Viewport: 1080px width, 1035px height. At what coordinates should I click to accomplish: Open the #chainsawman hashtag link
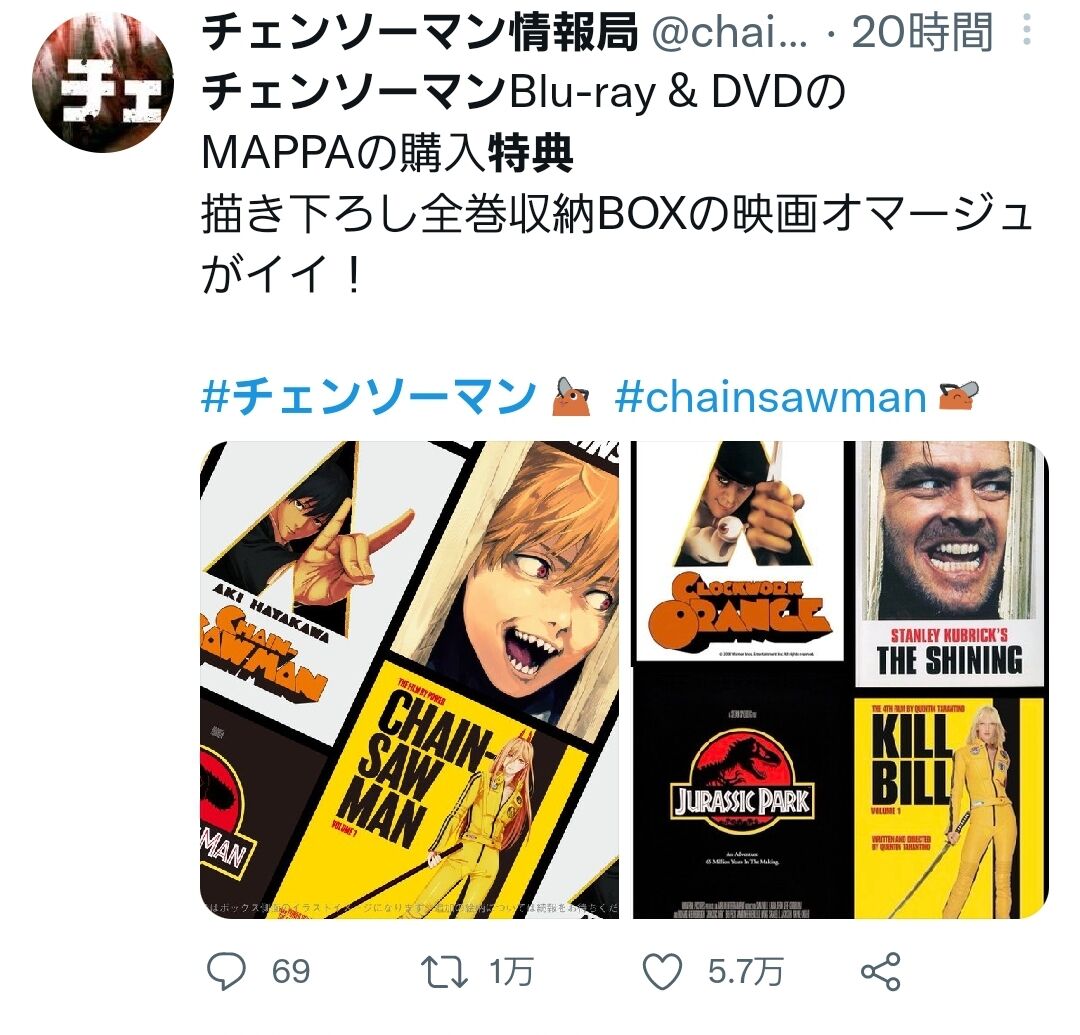(770, 397)
